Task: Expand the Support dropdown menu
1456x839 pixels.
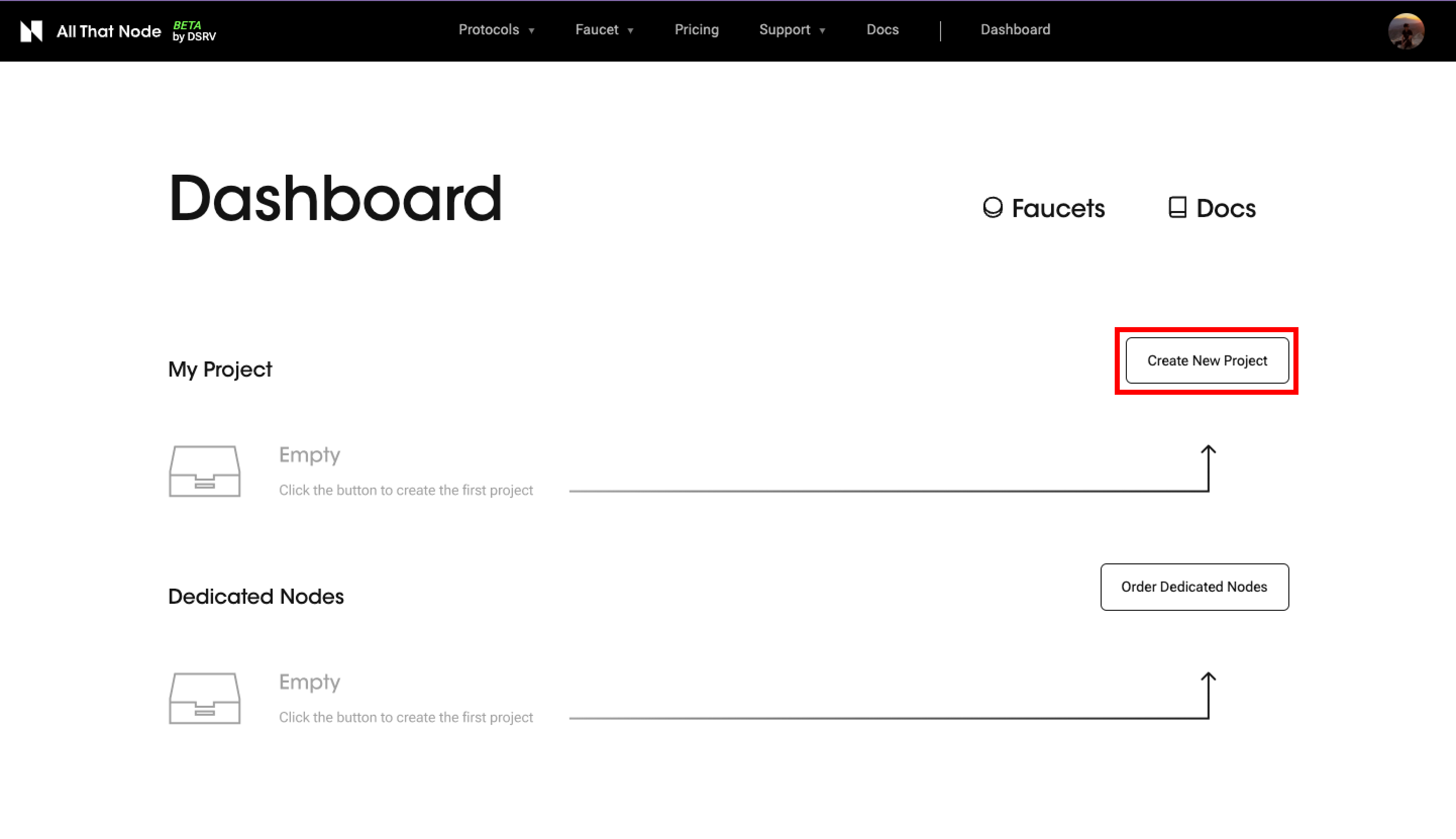Action: click(x=792, y=30)
